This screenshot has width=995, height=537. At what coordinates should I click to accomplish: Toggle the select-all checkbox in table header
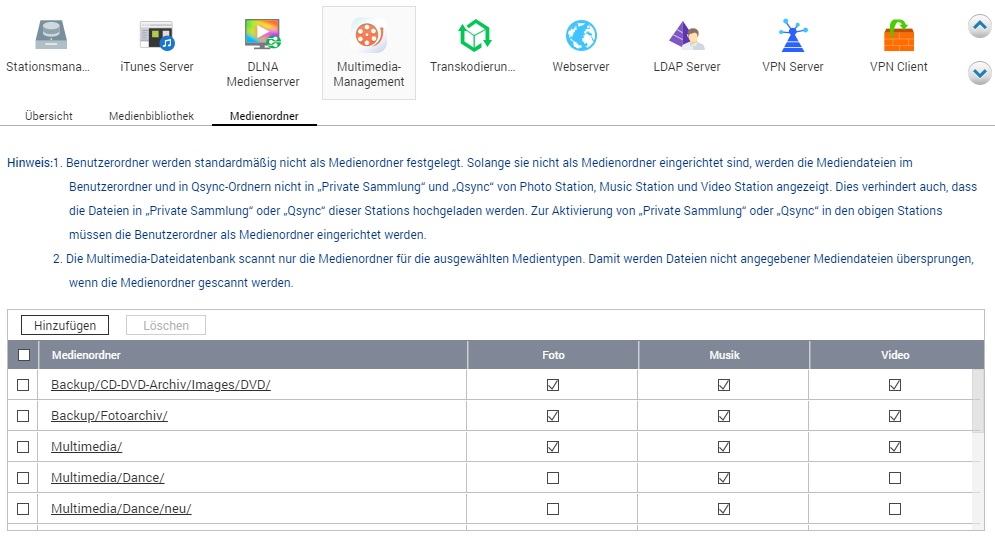click(x=24, y=355)
